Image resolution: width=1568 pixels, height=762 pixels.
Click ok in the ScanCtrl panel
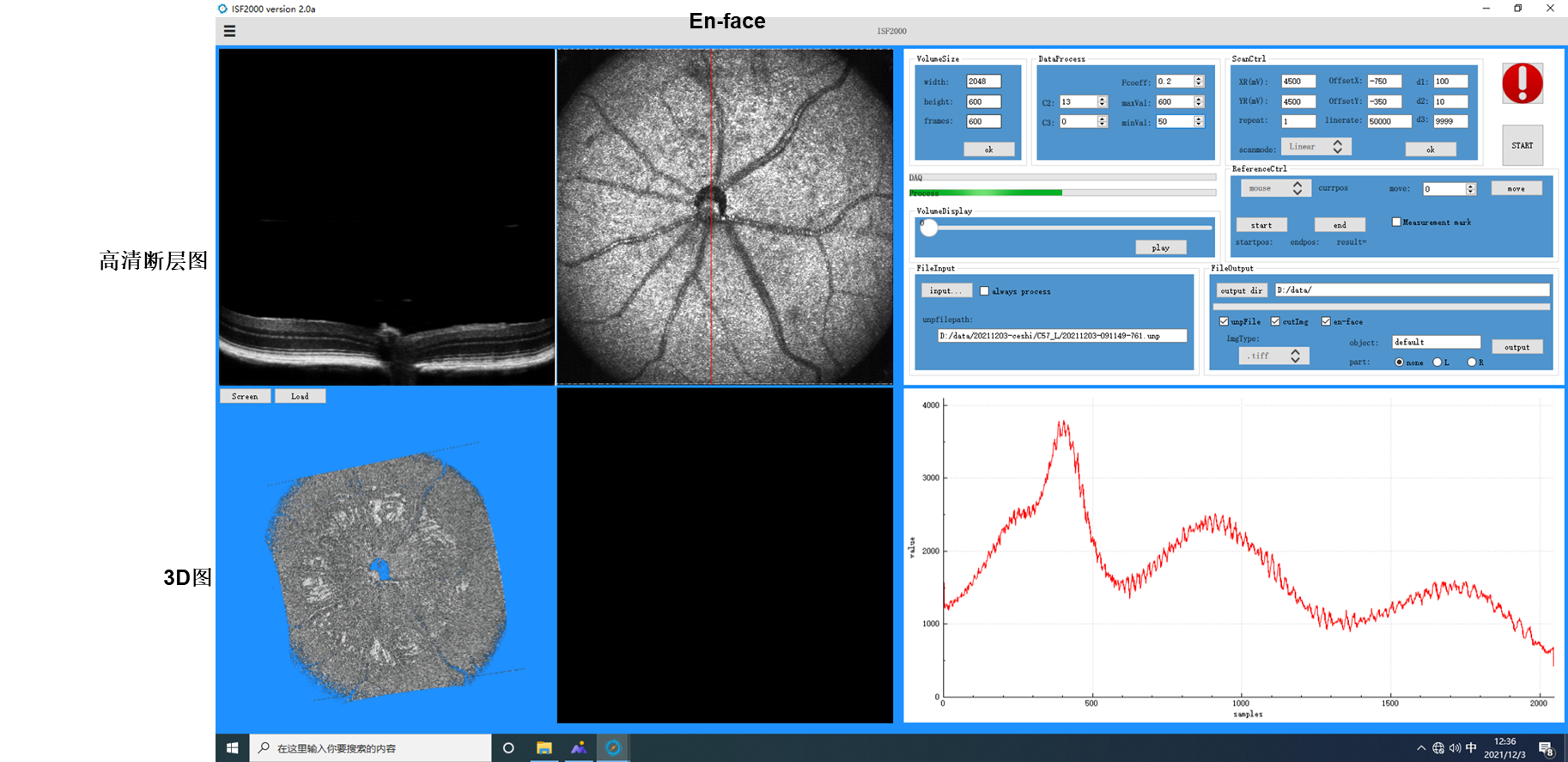(1431, 149)
